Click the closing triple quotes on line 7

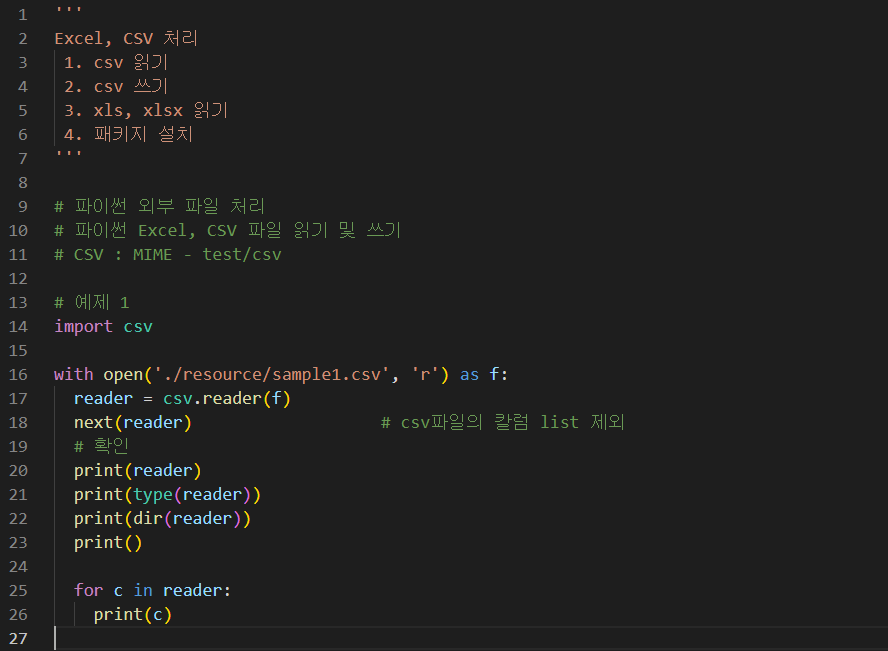click(69, 155)
